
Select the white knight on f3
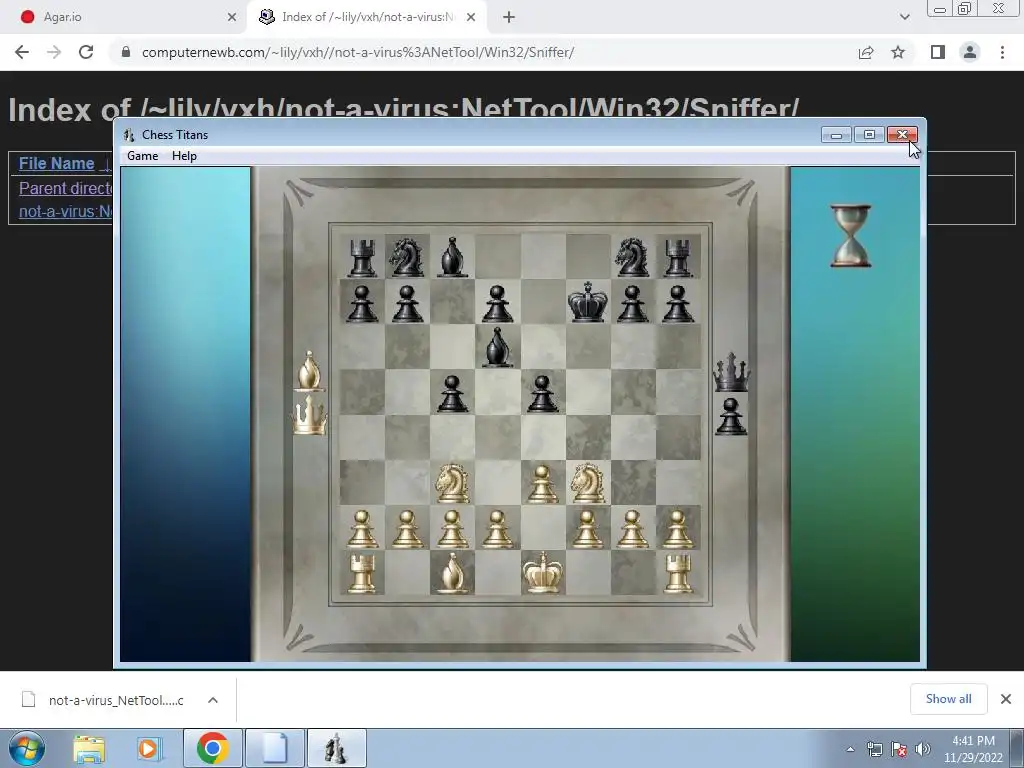coord(587,483)
